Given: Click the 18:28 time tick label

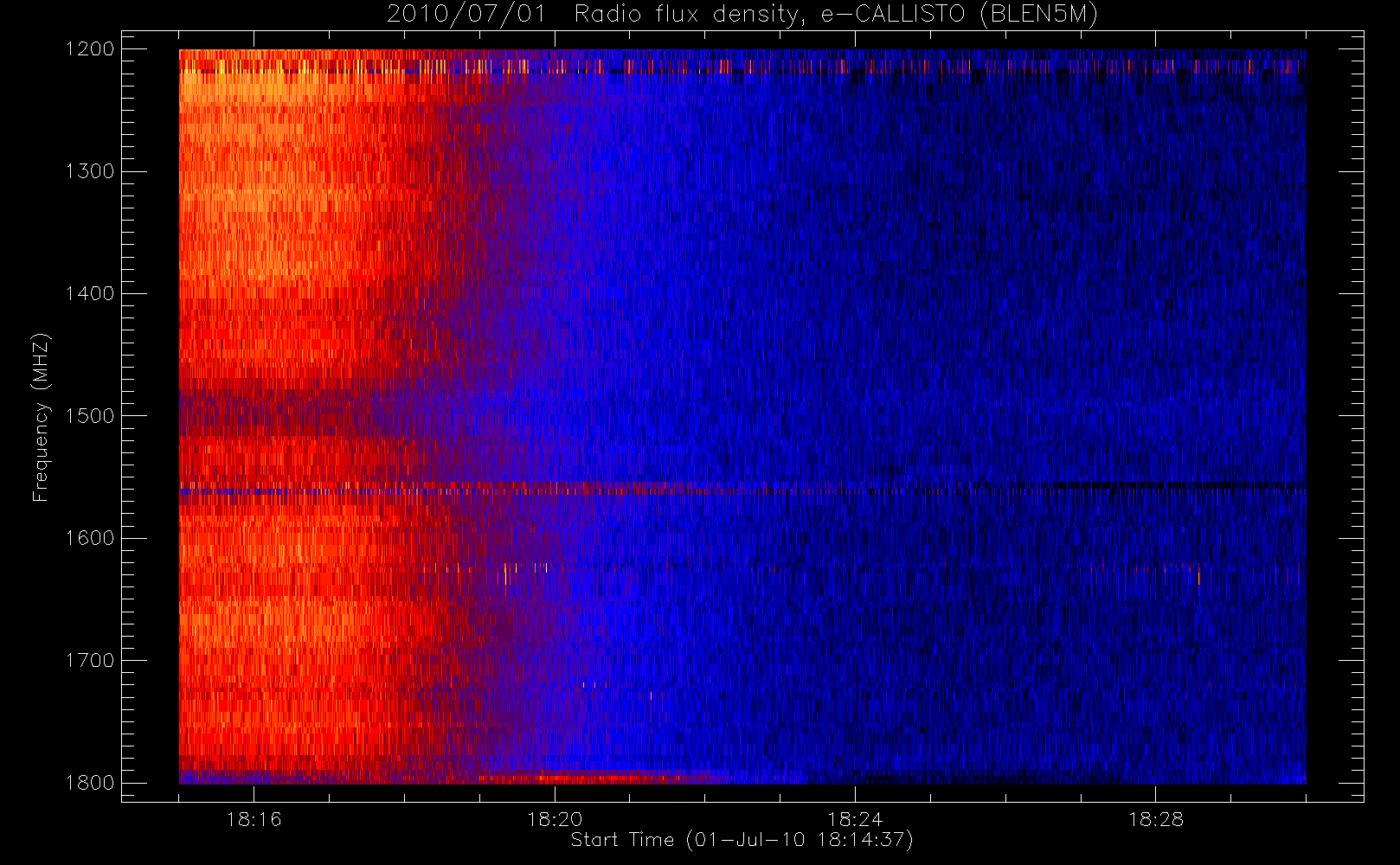Looking at the screenshot, I should coord(1155,819).
